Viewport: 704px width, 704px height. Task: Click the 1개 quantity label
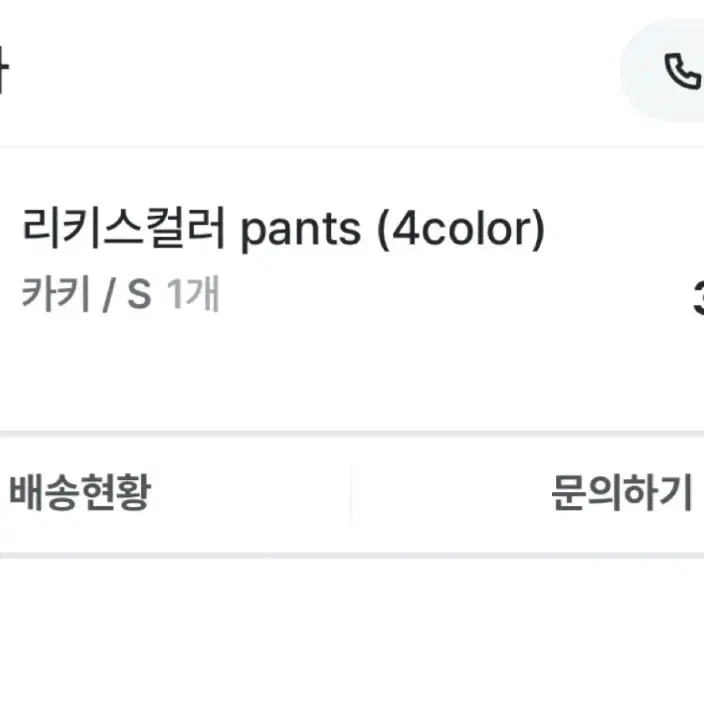(193, 294)
